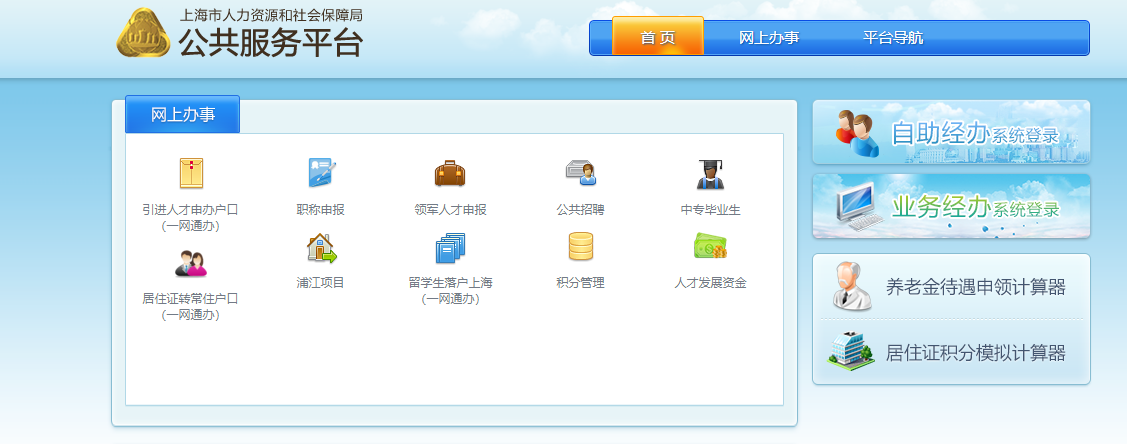Open the couple icon for 居住证转常住户口
This screenshot has height=444, width=1127.
191,264
